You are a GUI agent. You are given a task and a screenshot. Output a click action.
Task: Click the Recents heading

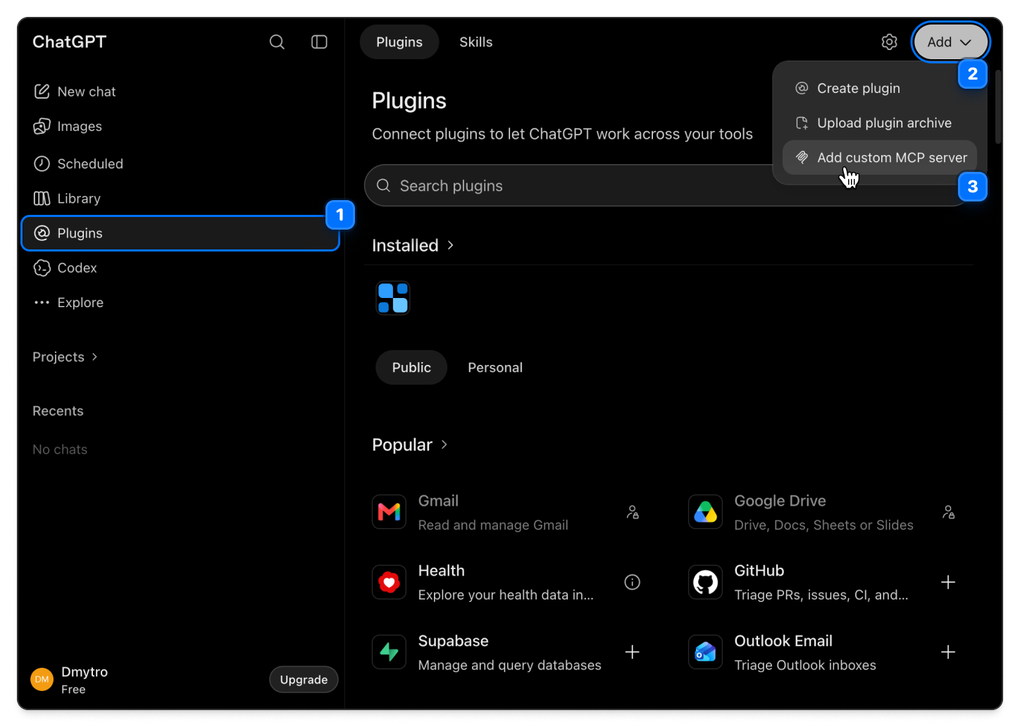58,411
